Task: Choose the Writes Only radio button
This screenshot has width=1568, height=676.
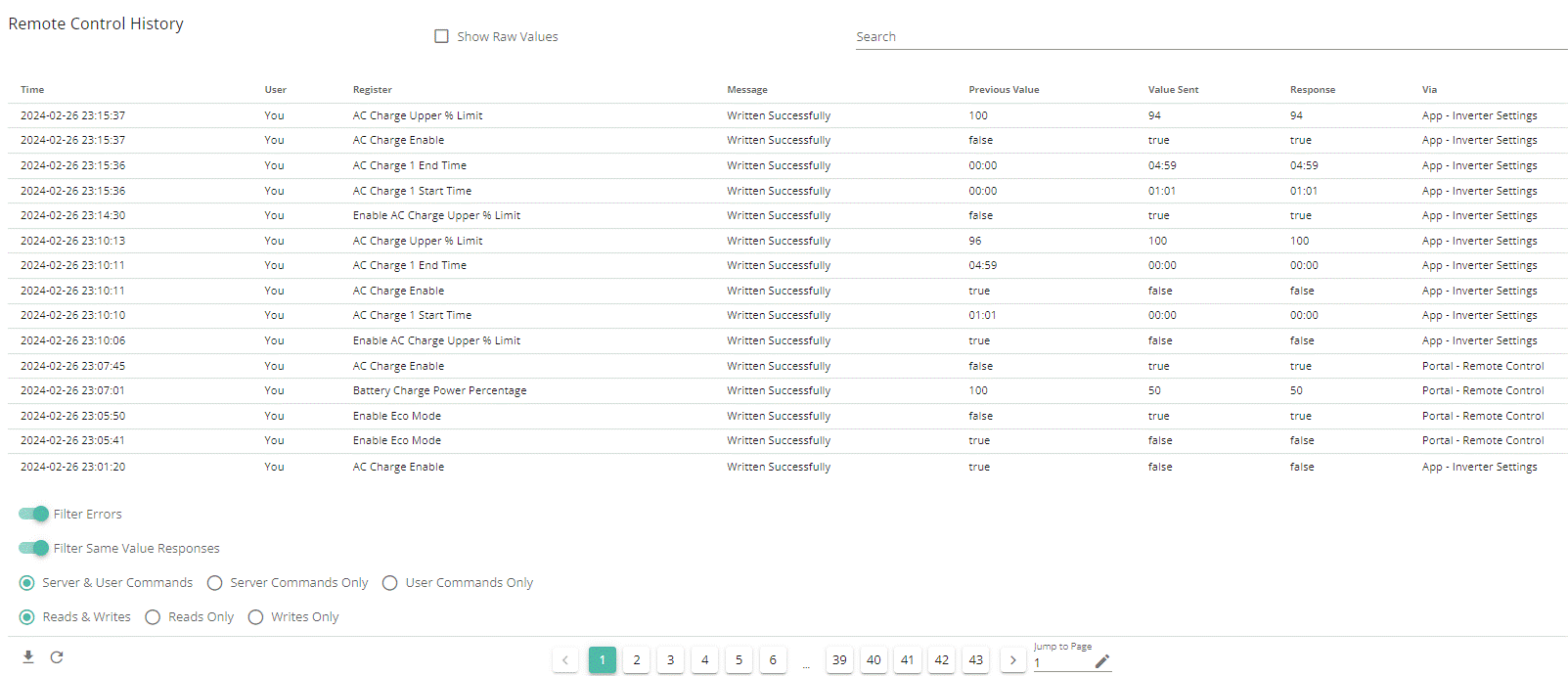Action: [255, 617]
